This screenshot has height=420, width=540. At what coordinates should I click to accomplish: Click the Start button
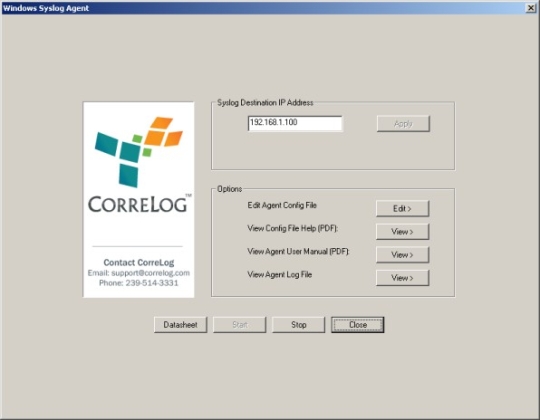click(240, 325)
